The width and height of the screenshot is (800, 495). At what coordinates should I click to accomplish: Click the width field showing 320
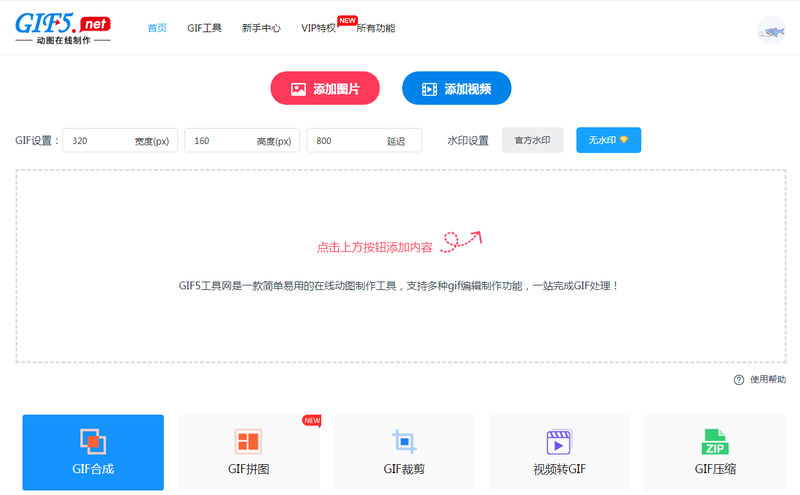pos(120,140)
